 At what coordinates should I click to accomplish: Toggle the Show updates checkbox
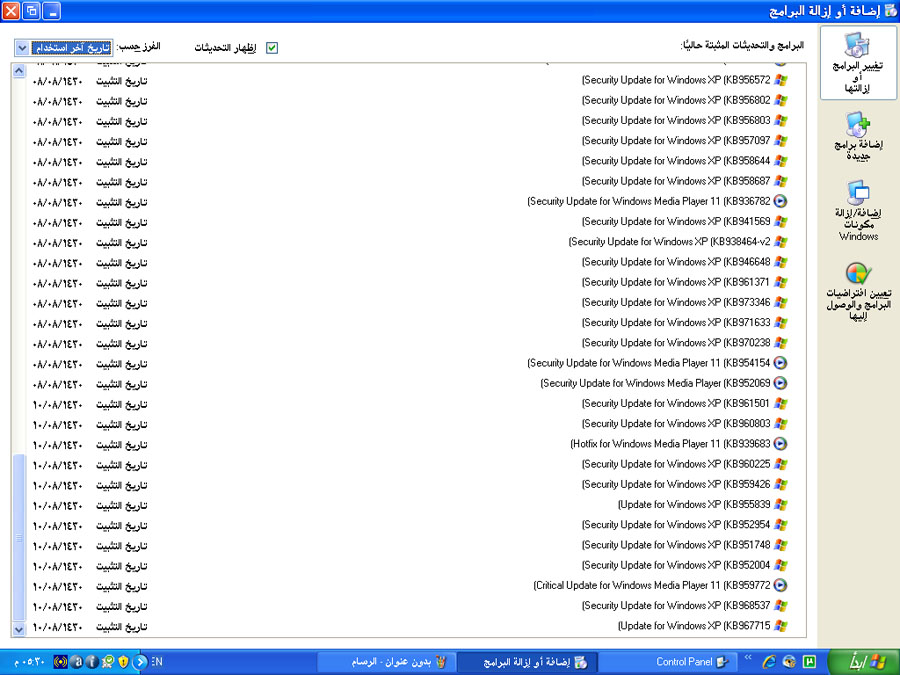click(272, 48)
